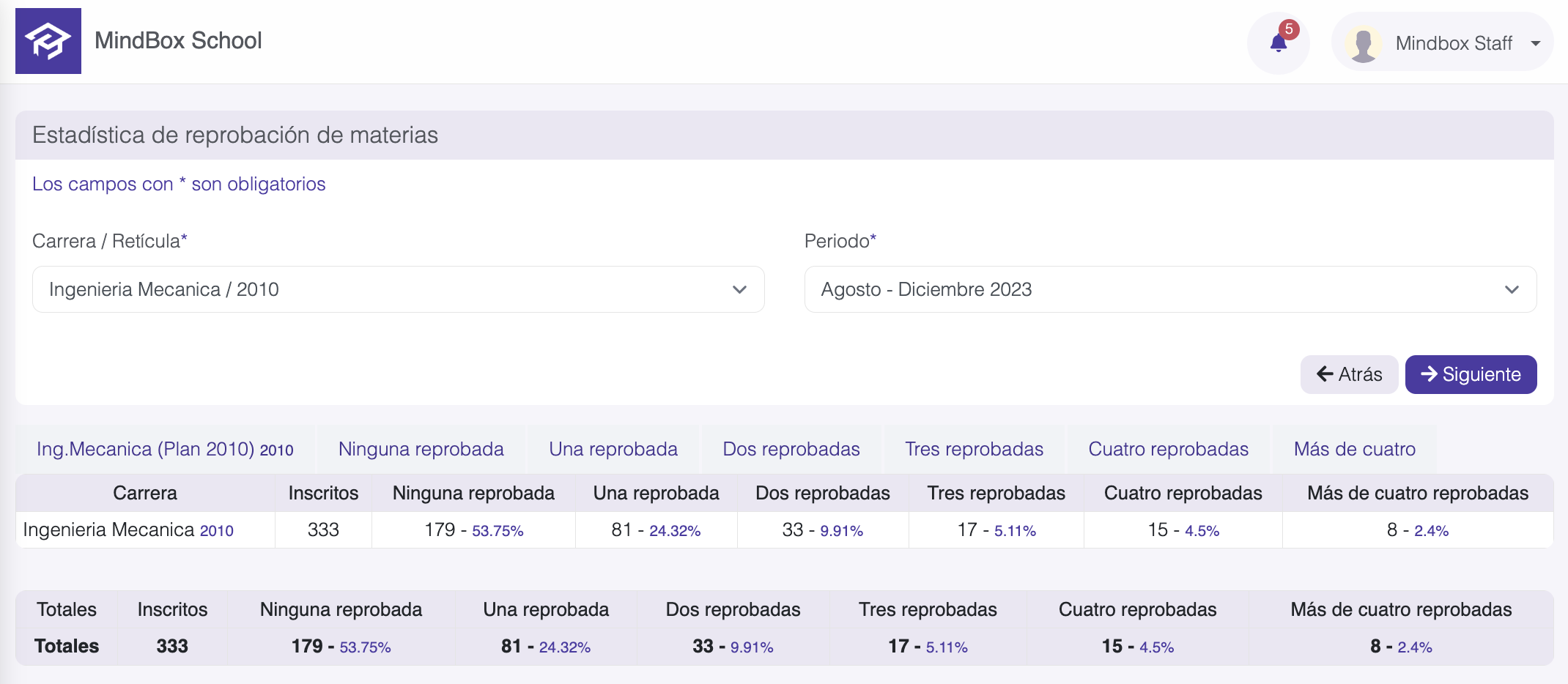Screen dimensions: 1568x684
Task: Switch to Más de cuatro tab
Action: click(1354, 449)
